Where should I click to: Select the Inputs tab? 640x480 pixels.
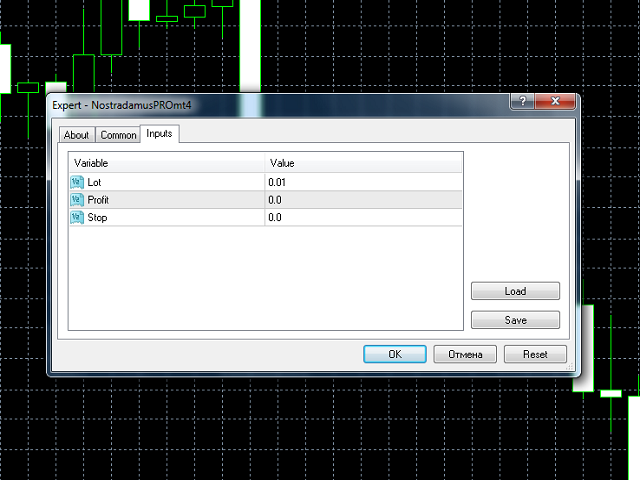(159, 133)
